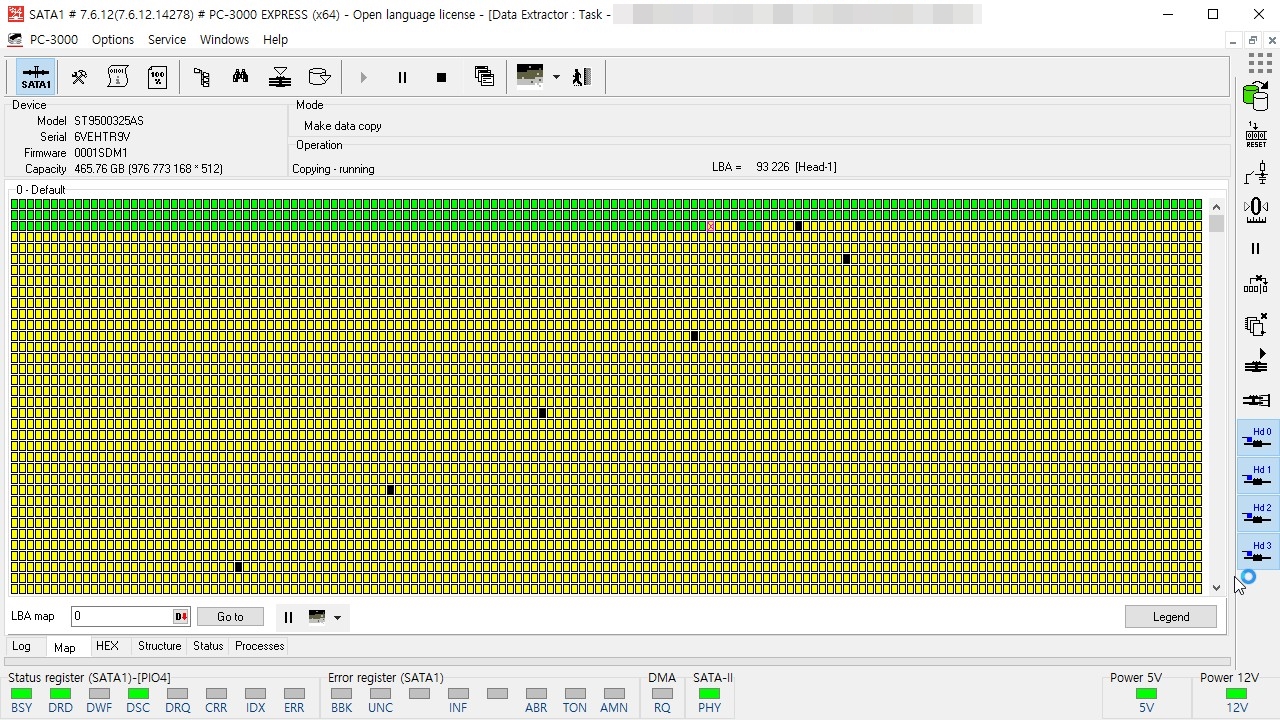Screen dimensions: 1280x720
Task: Click the zero-with-ruler sidebar icon
Action: pyautogui.click(x=1256, y=210)
